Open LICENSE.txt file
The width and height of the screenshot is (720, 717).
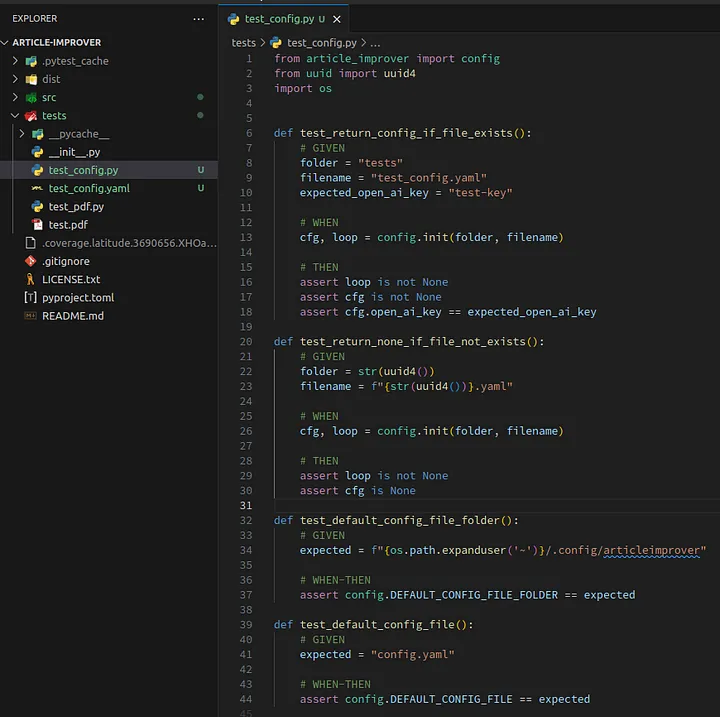tap(71, 279)
